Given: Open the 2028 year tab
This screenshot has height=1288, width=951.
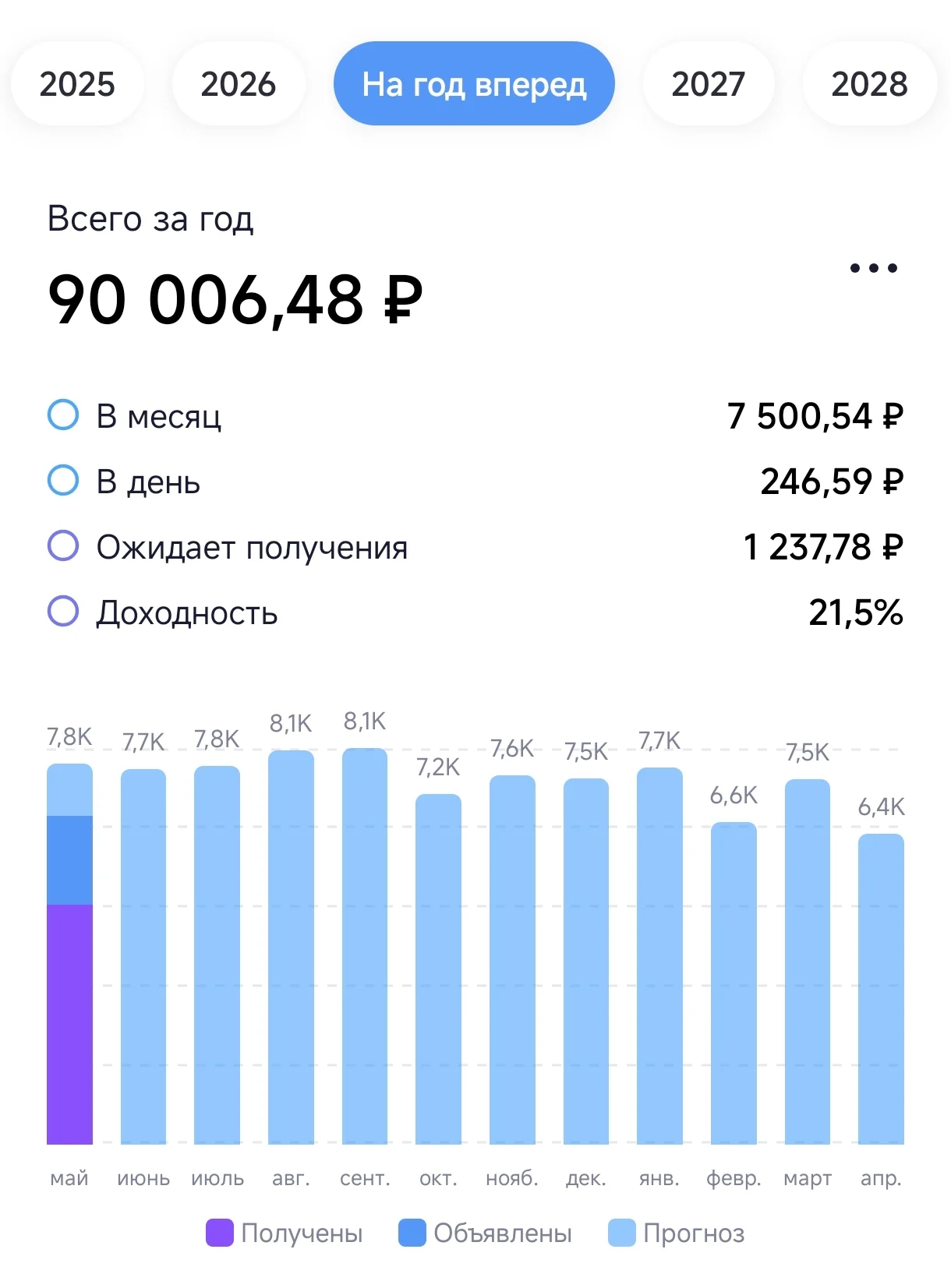Looking at the screenshot, I should pos(869,83).
